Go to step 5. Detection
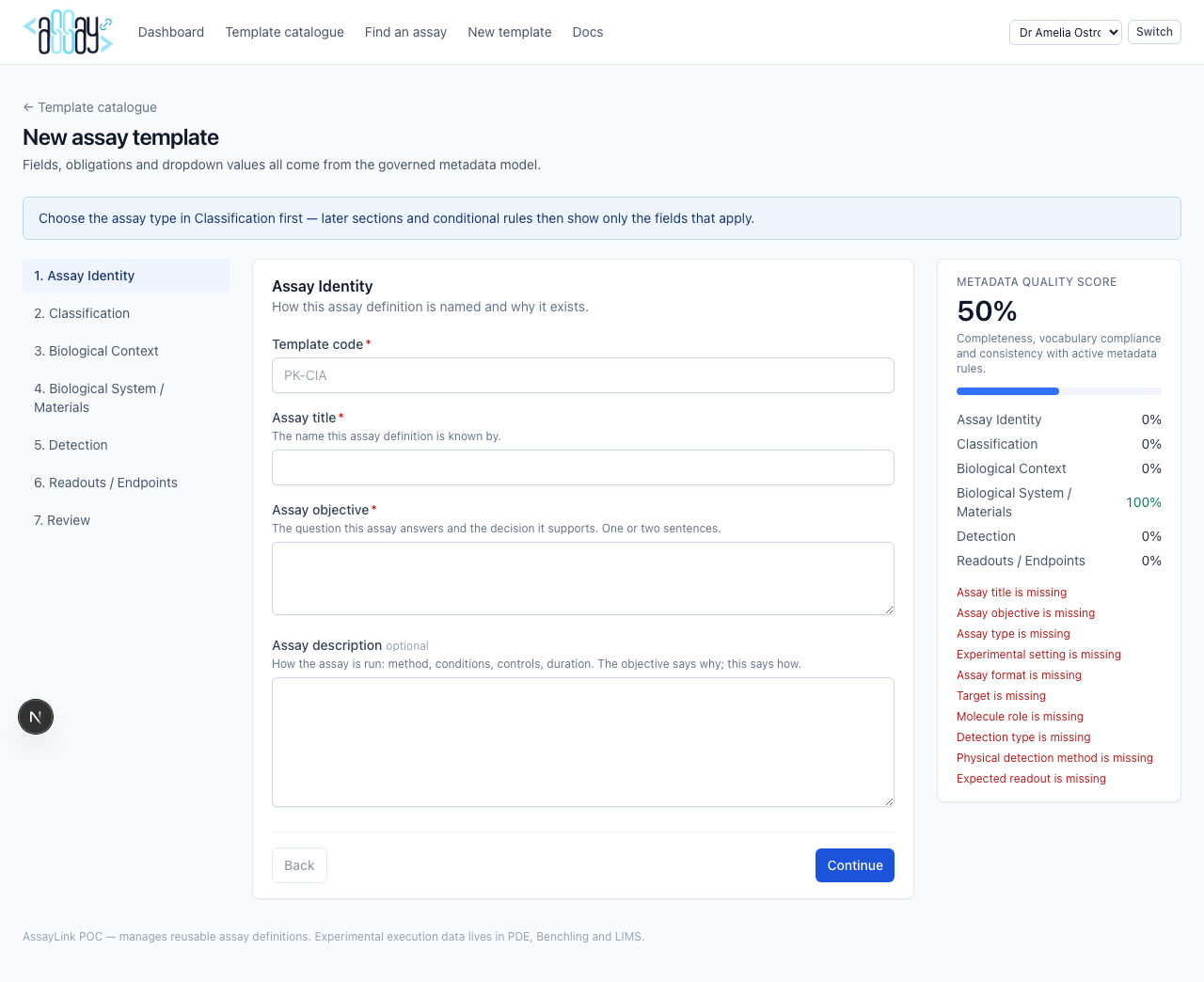This screenshot has height=982, width=1204. click(x=126, y=445)
